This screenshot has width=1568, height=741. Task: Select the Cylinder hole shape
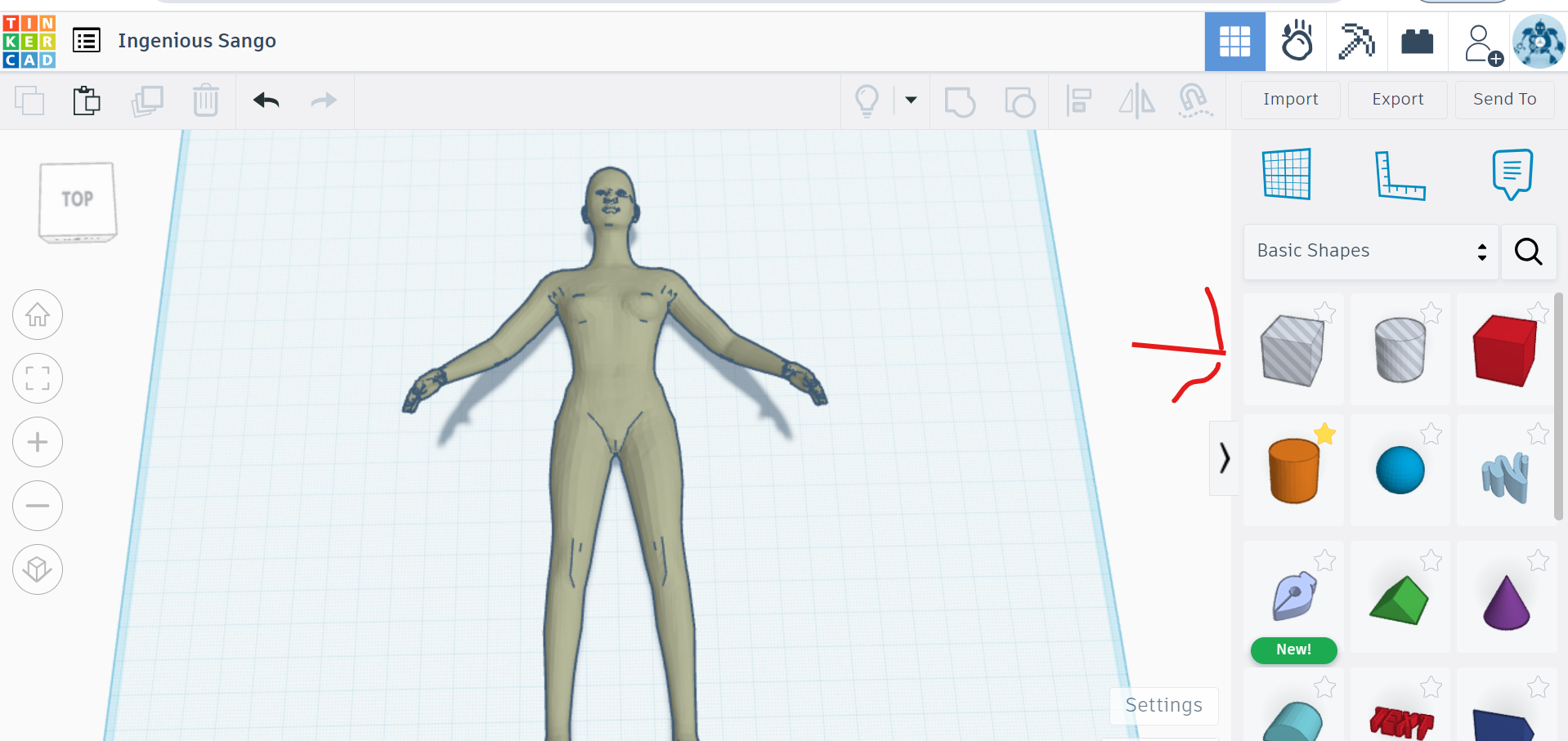click(1400, 350)
